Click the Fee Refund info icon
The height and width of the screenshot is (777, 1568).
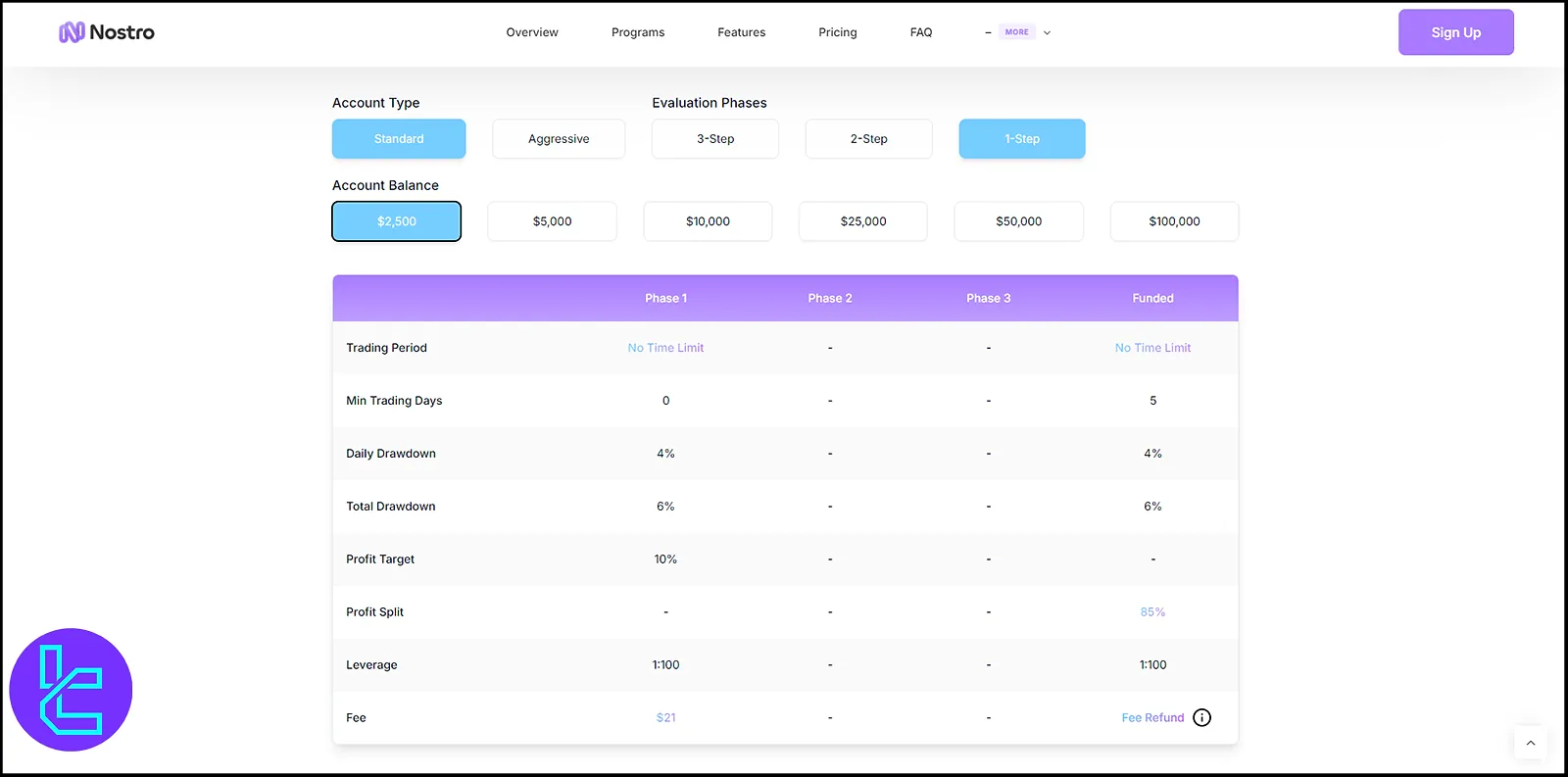1201,717
